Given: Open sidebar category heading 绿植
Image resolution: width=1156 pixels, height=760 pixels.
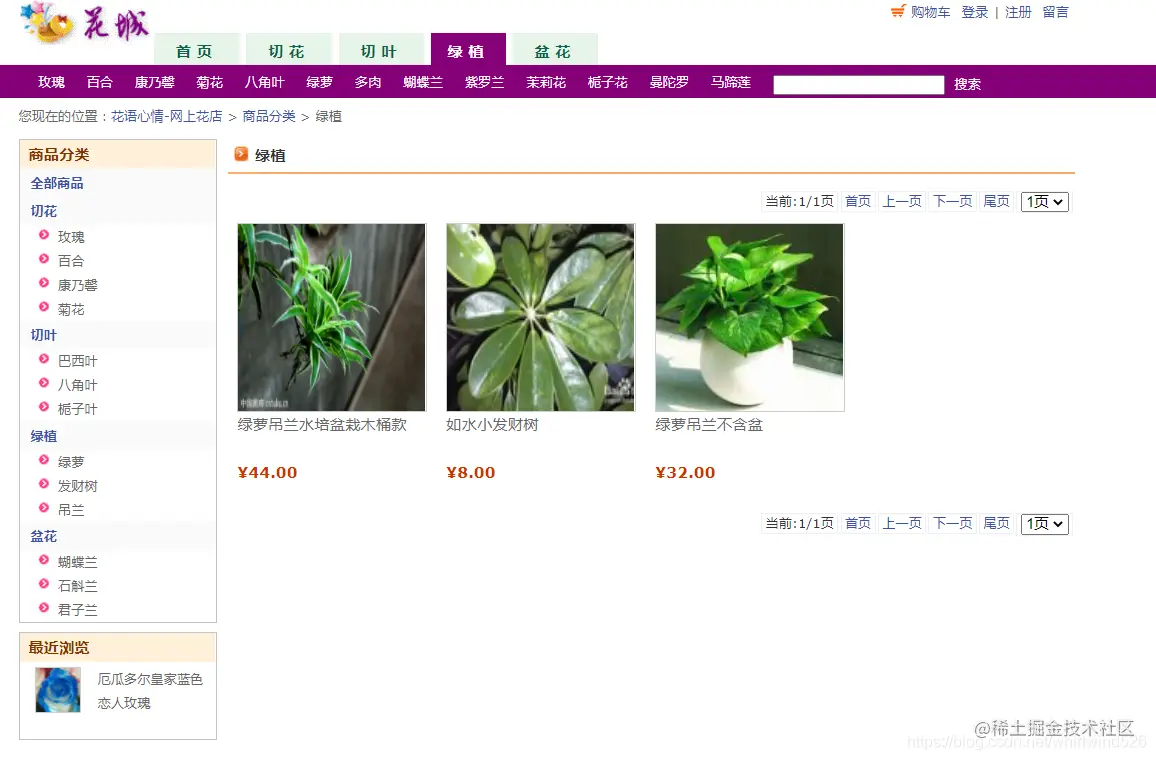Looking at the screenshot, I should 43,436.
